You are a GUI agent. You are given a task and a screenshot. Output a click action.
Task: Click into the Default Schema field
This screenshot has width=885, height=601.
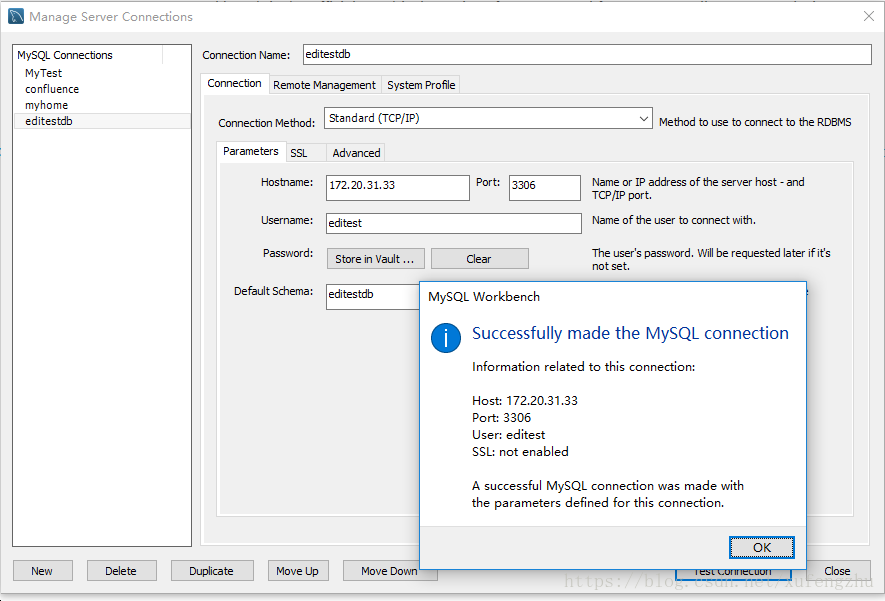coord(373,296)
